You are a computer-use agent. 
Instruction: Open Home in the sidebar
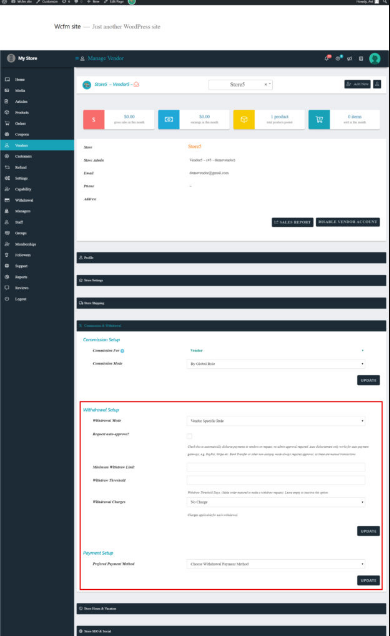[20, 80]
